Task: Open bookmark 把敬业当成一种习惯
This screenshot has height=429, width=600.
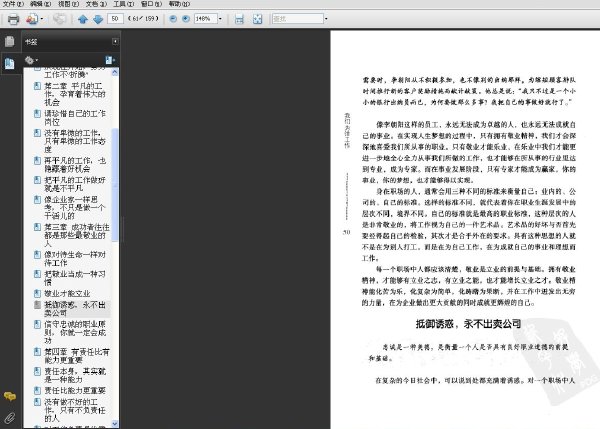Action: pyautogui.click(x=75, y=278)
